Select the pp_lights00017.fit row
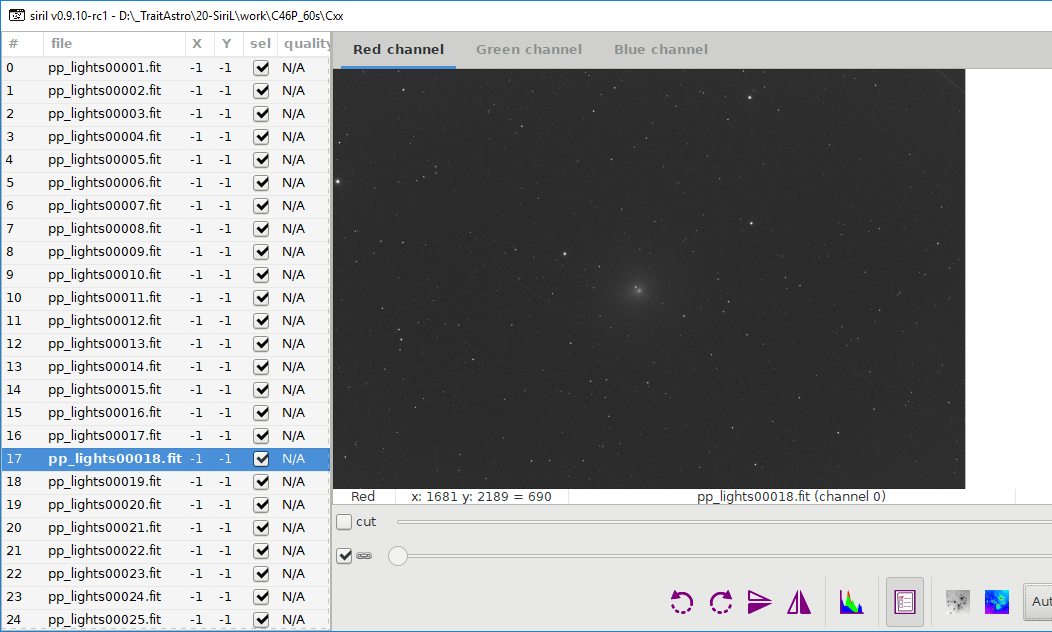The image size is (1052, 632). tap(166, 435)
